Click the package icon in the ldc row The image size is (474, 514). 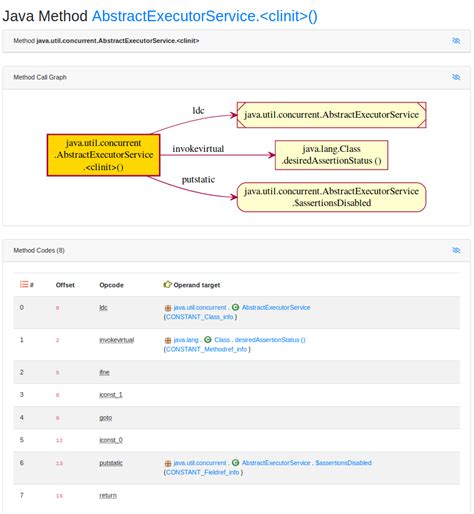point(168,308)
